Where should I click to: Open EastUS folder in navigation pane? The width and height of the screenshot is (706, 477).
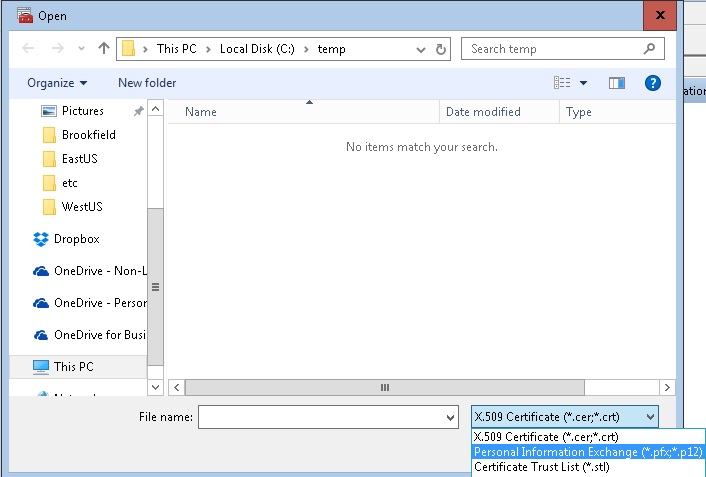(70, 159)
